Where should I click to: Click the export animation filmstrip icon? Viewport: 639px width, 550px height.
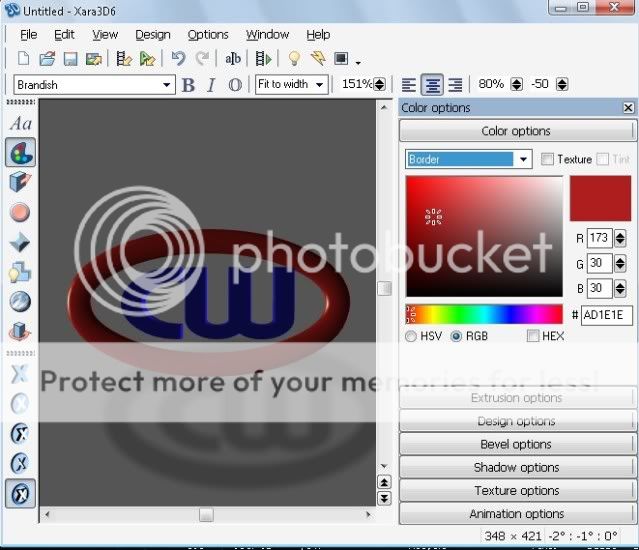pyautogui.click(x=123, y=59)
